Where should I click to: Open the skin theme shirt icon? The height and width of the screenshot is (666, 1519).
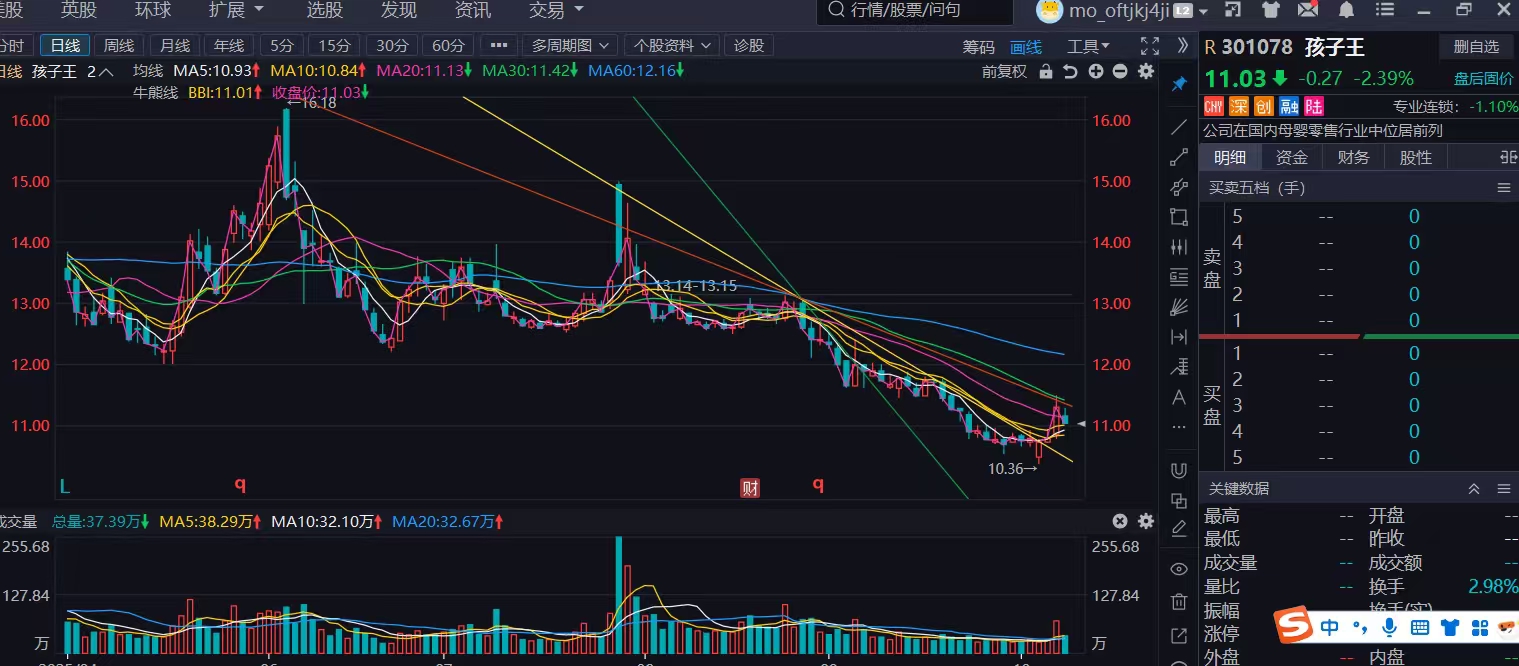(1270, 11)
